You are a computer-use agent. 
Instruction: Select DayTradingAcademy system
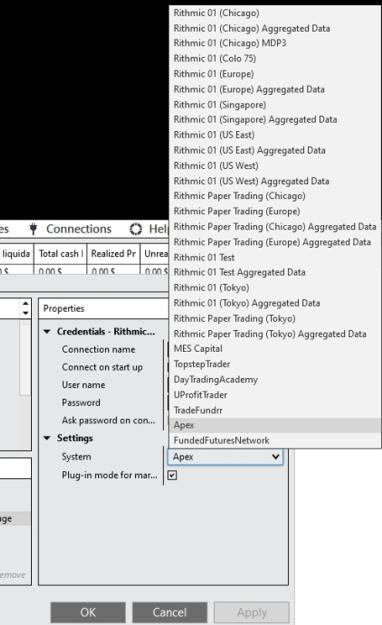[274, 380]
